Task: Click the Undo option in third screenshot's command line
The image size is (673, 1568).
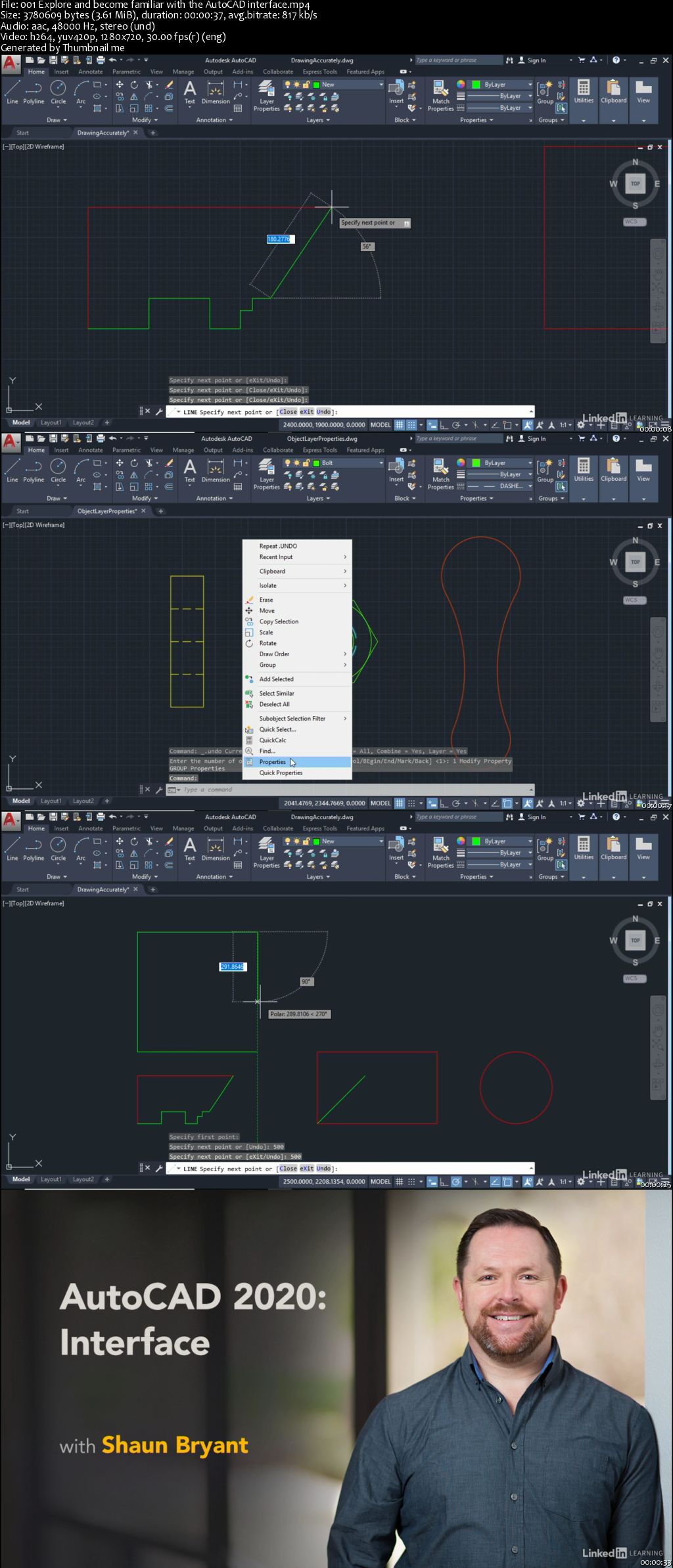Action: [x=323, y=1169]
